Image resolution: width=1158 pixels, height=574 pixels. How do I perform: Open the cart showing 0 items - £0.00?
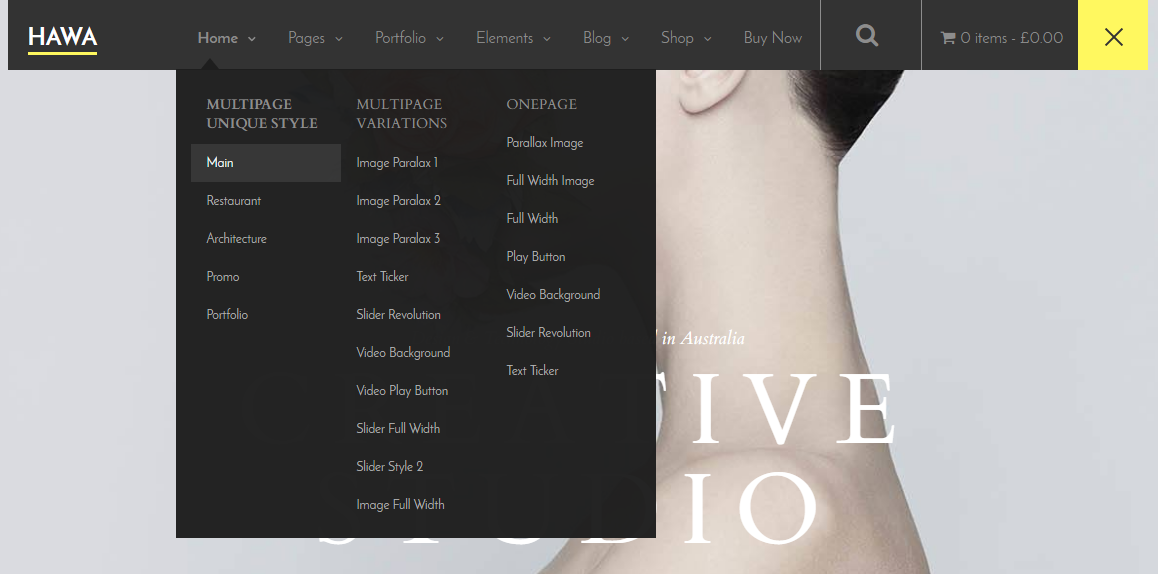1001,38
